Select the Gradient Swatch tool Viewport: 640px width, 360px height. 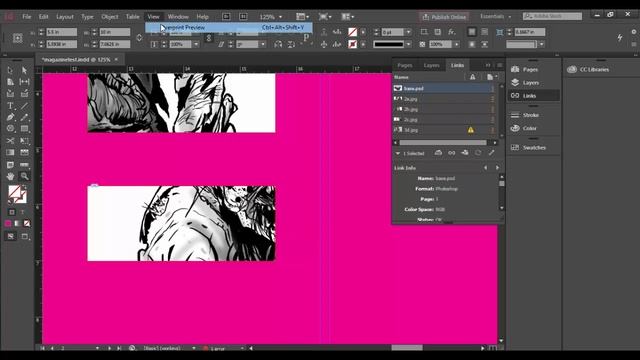tap(10, 153)
